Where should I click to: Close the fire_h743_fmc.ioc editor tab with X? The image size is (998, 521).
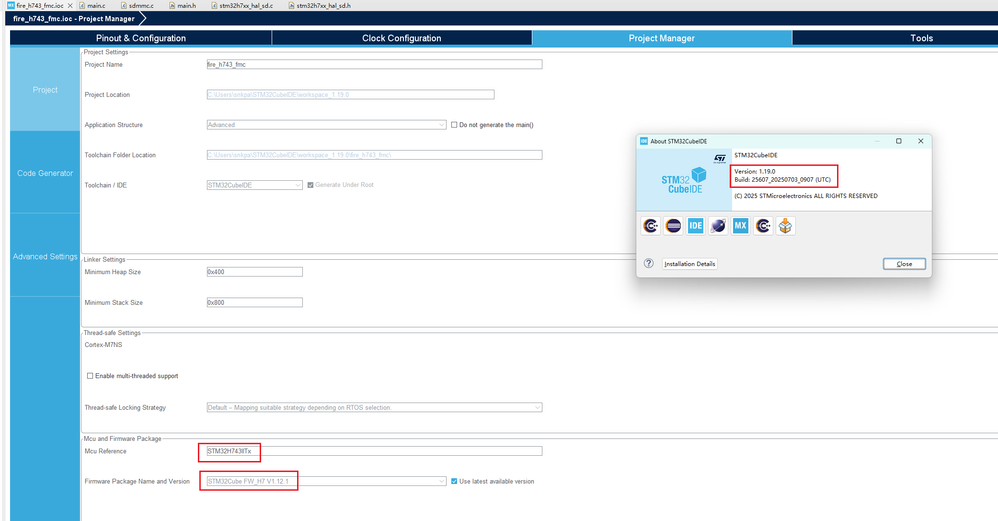[x=70, y=5]
